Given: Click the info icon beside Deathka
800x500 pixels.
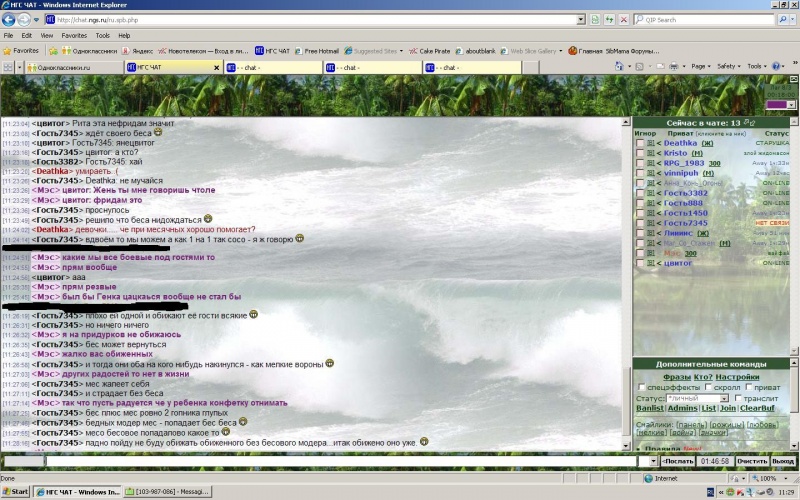Looking at the screenshot, I should click(x=650, y=143).
